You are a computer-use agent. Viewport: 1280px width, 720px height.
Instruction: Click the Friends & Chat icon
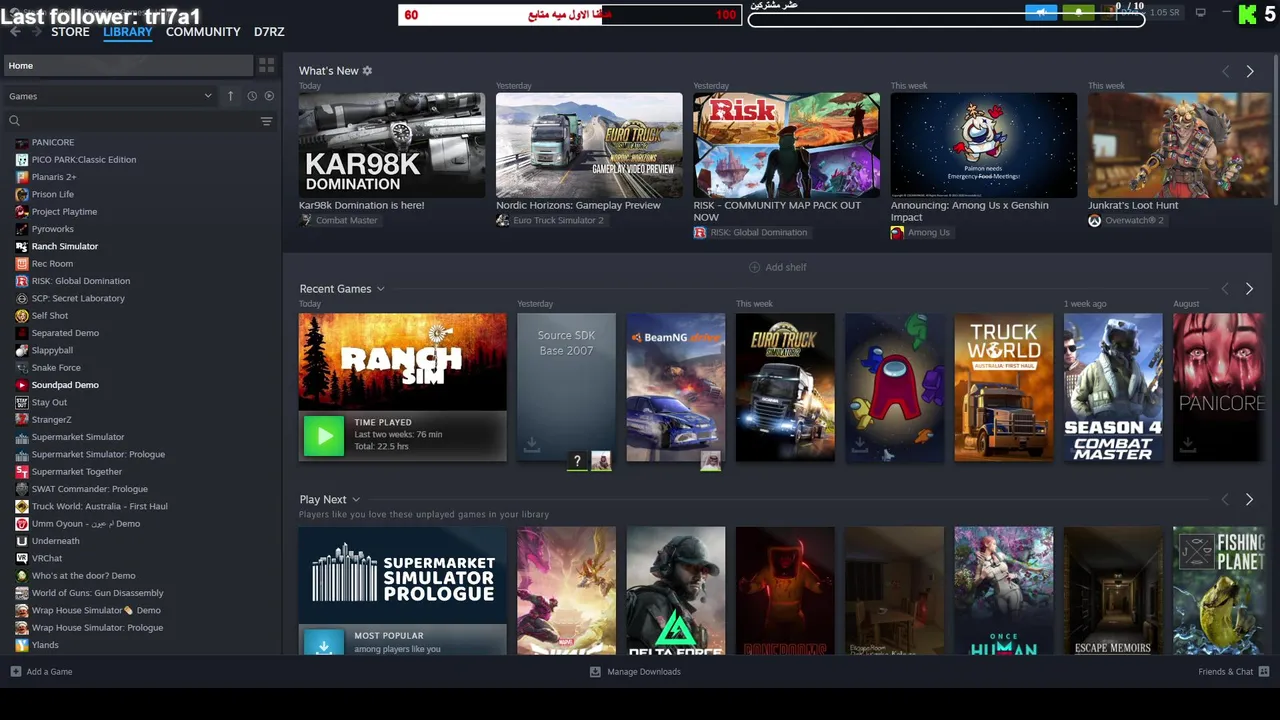click(x=1264, y=672)
